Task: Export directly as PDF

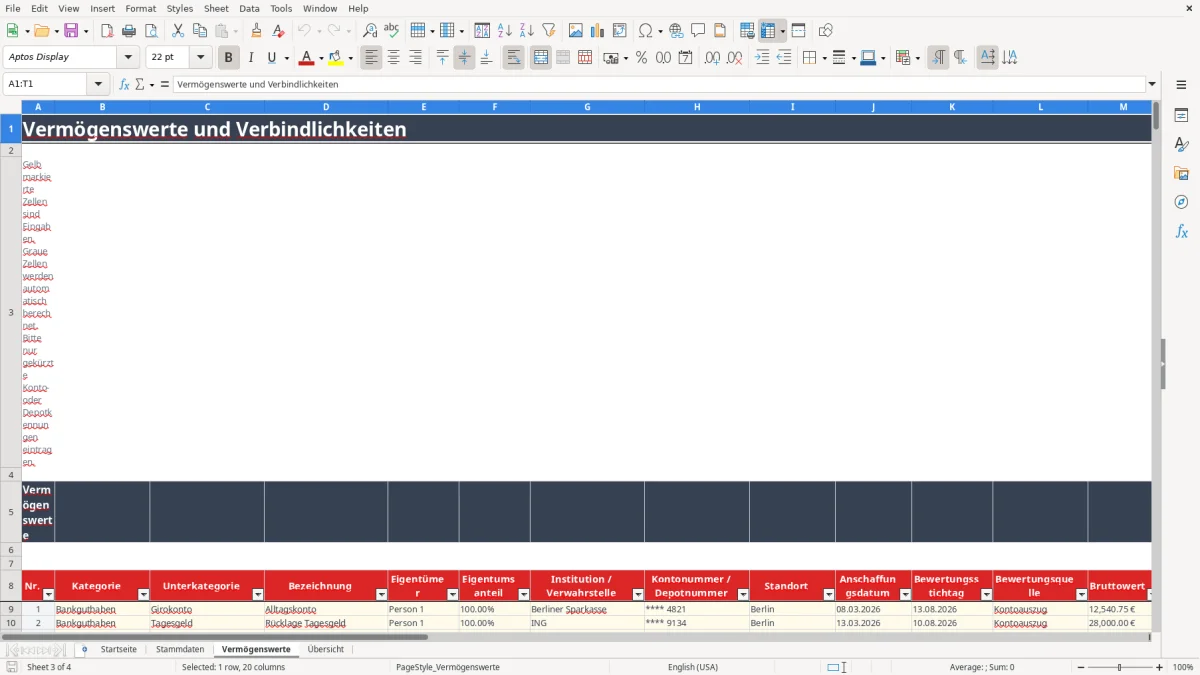Action: tap(107, 31)
